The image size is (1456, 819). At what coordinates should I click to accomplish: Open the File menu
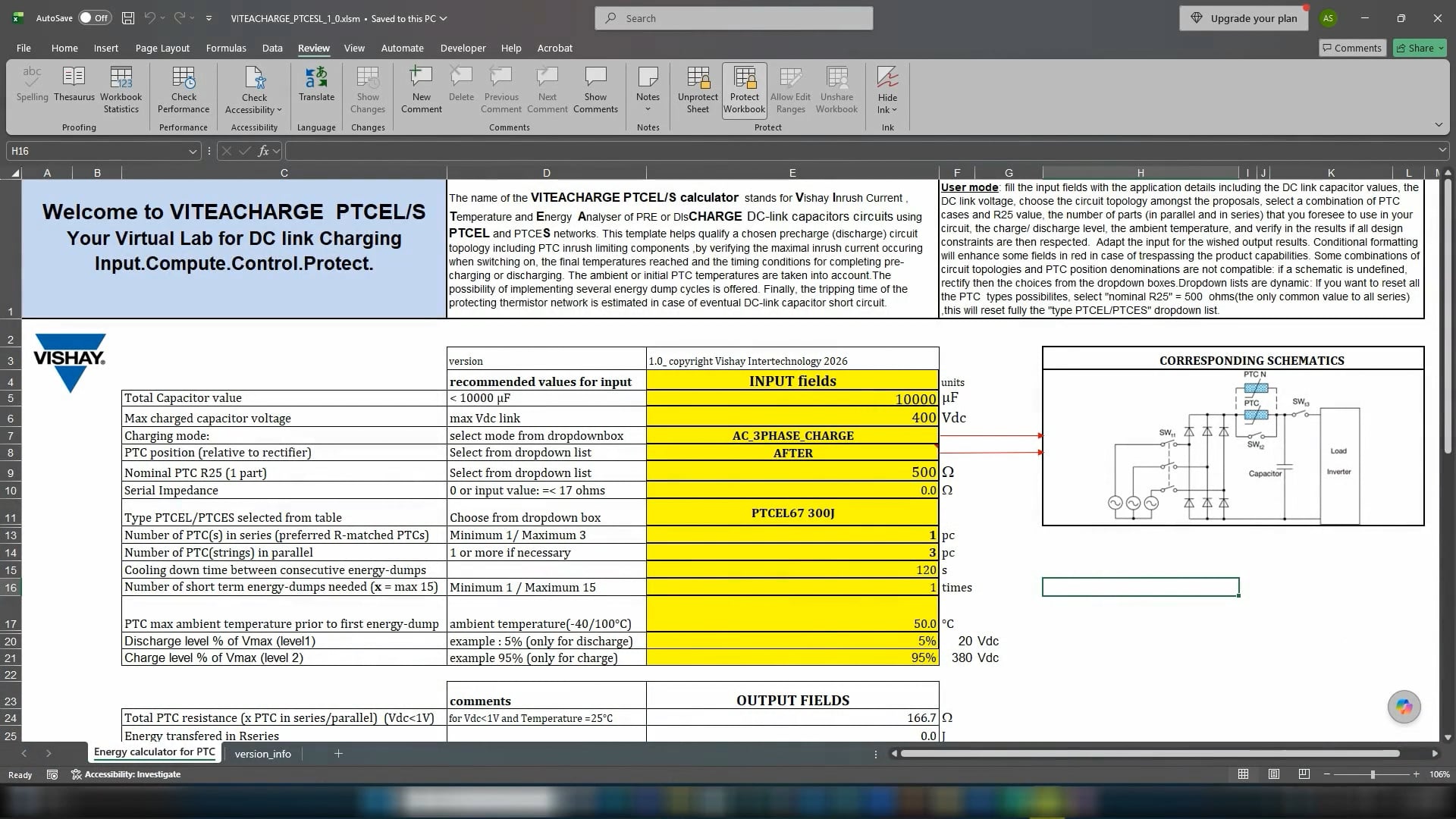[24, 48]
